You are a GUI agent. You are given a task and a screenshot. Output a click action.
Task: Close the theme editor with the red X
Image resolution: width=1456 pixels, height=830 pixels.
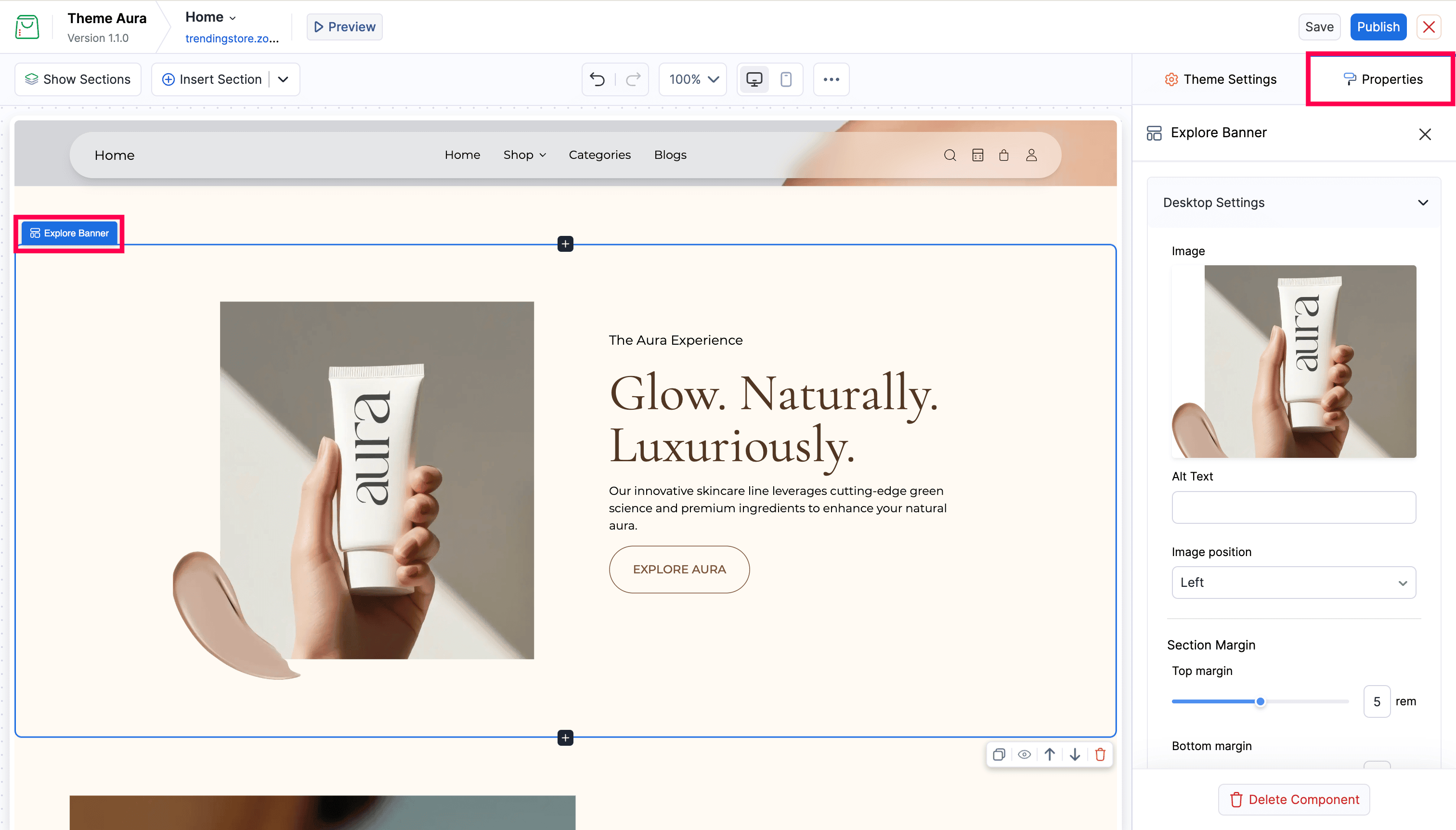1429,27
